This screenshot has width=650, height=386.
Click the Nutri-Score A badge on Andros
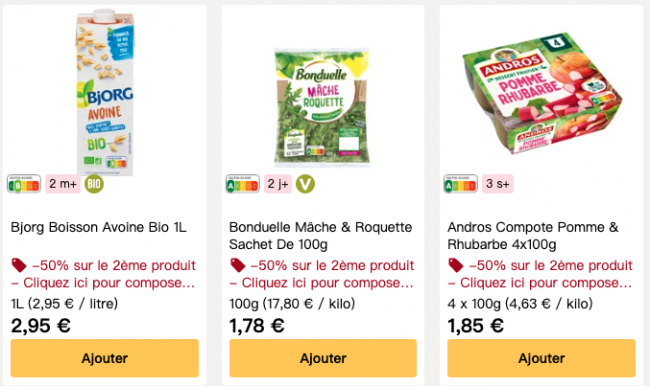tap(461, 184)
